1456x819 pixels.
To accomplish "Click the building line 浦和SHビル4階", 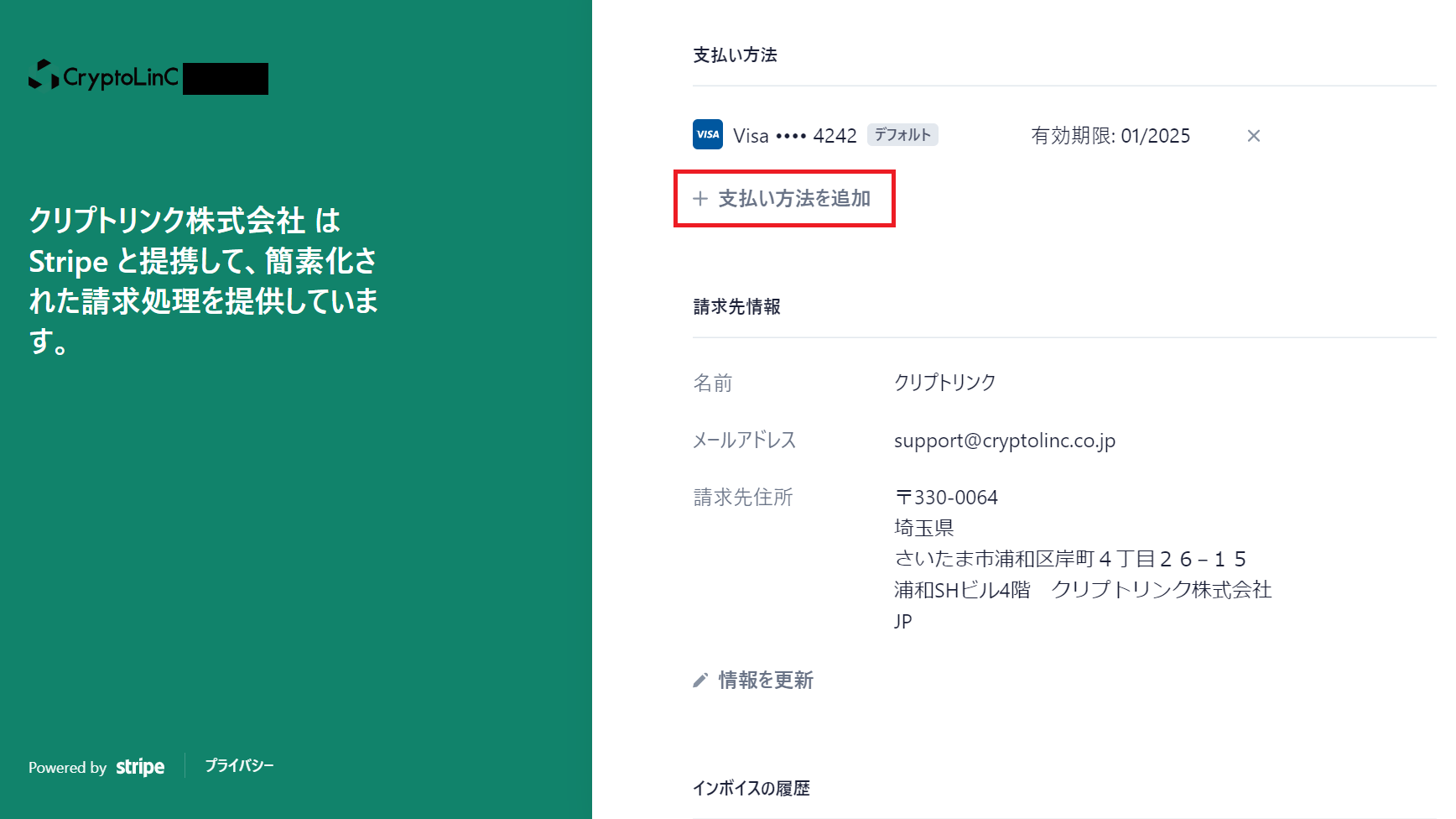I will 962,590.
